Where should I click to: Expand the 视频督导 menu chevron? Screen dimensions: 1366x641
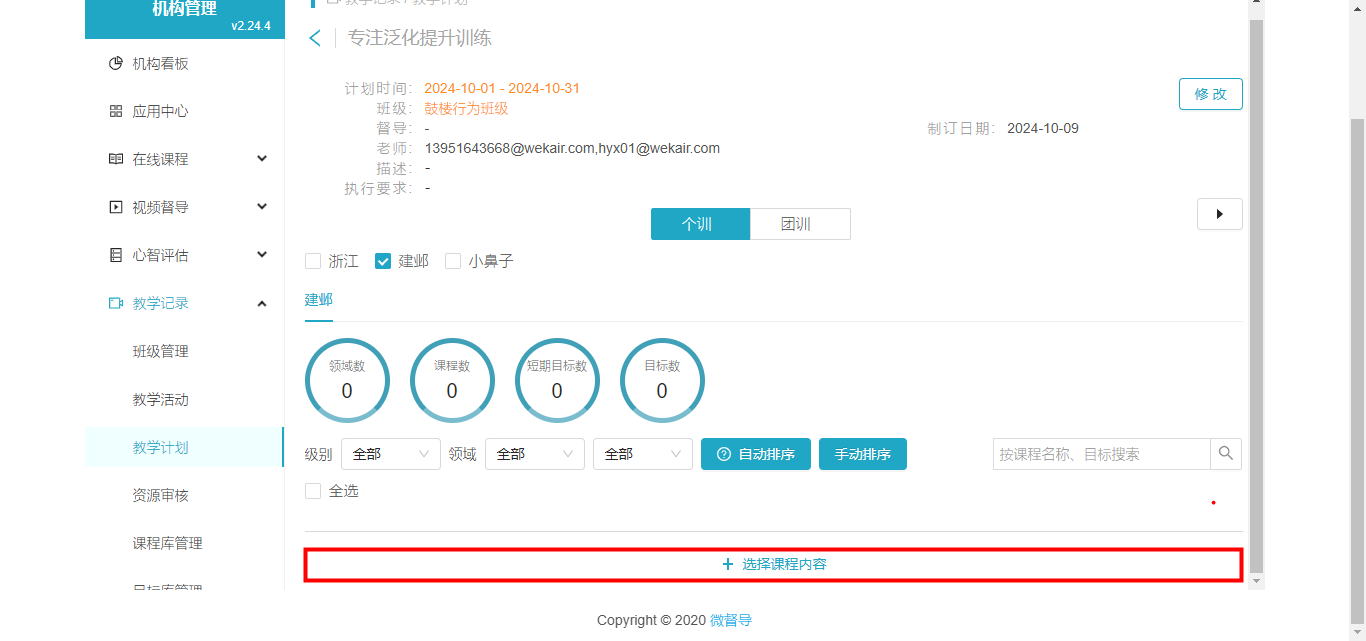coord(262,207)
